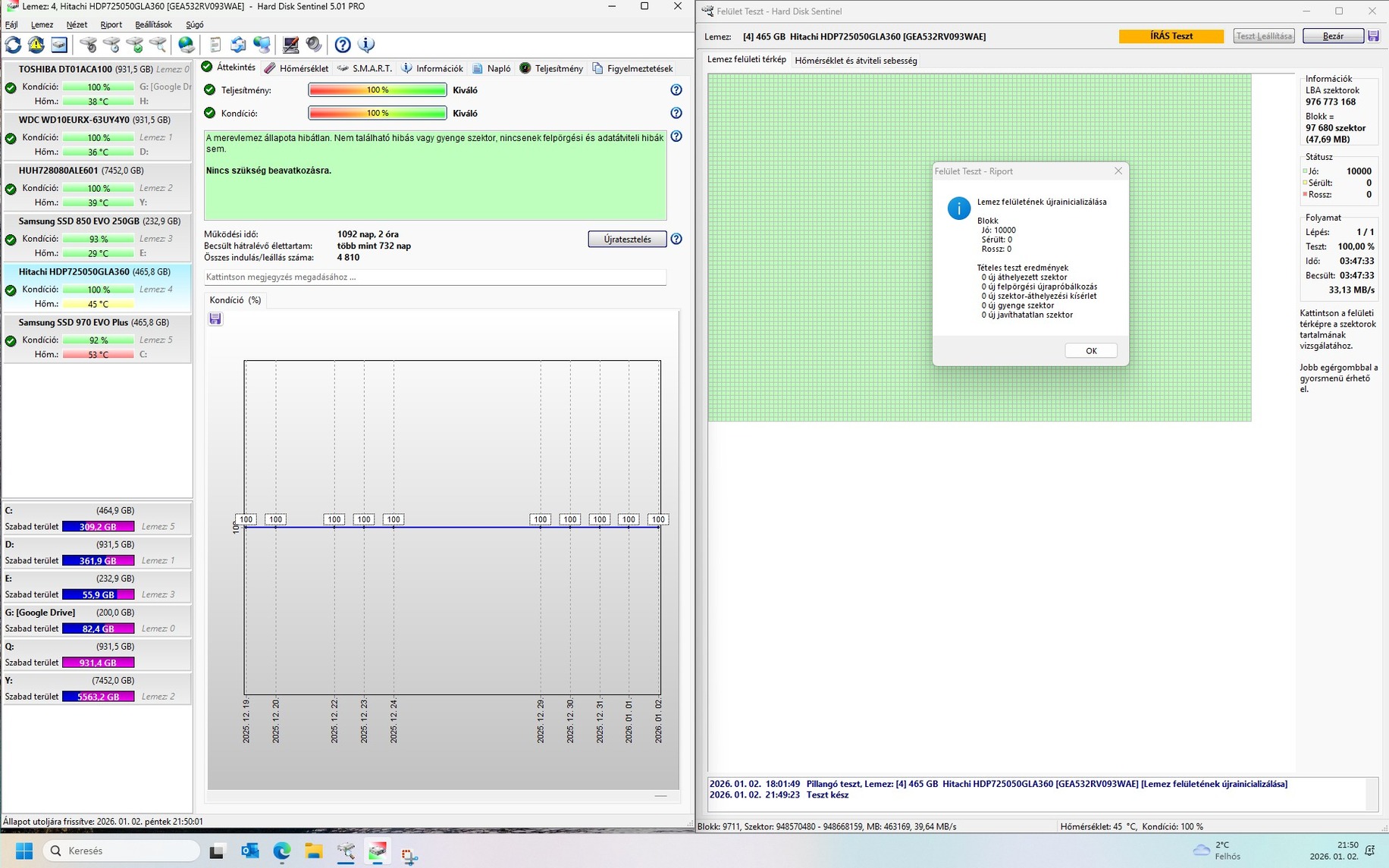Open Microsoft Edge from the taskbar

click(x=282, y=851)
